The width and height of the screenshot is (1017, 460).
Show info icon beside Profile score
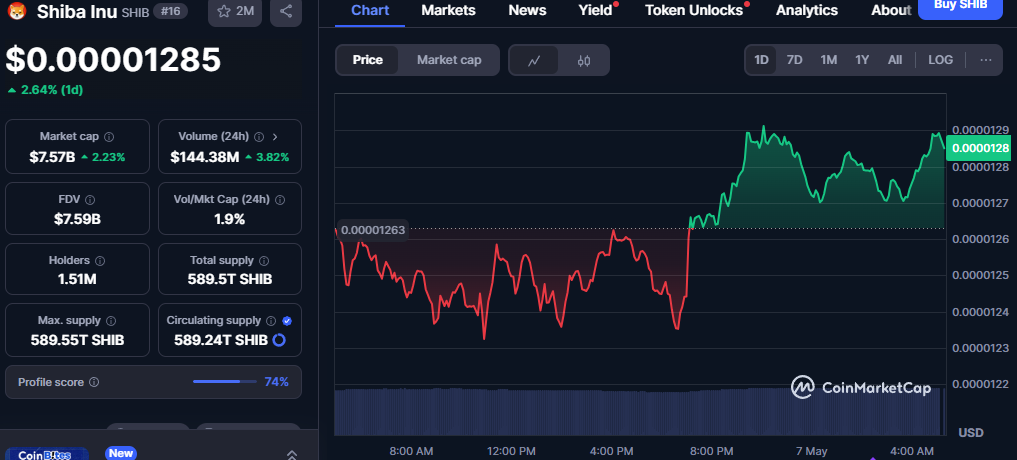[x=94, y=382]
